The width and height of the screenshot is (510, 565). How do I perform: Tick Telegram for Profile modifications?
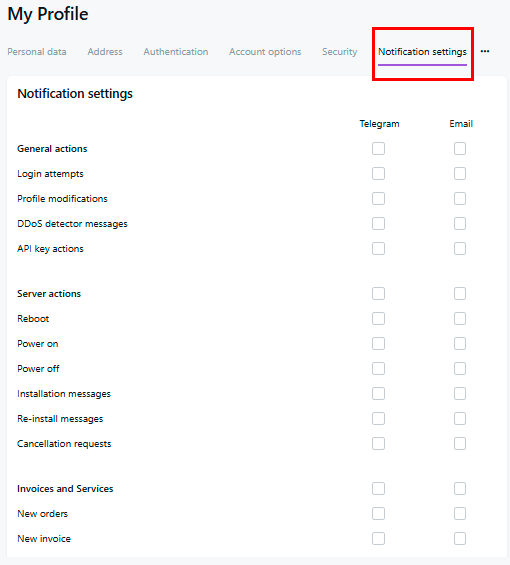coord(378,199)
